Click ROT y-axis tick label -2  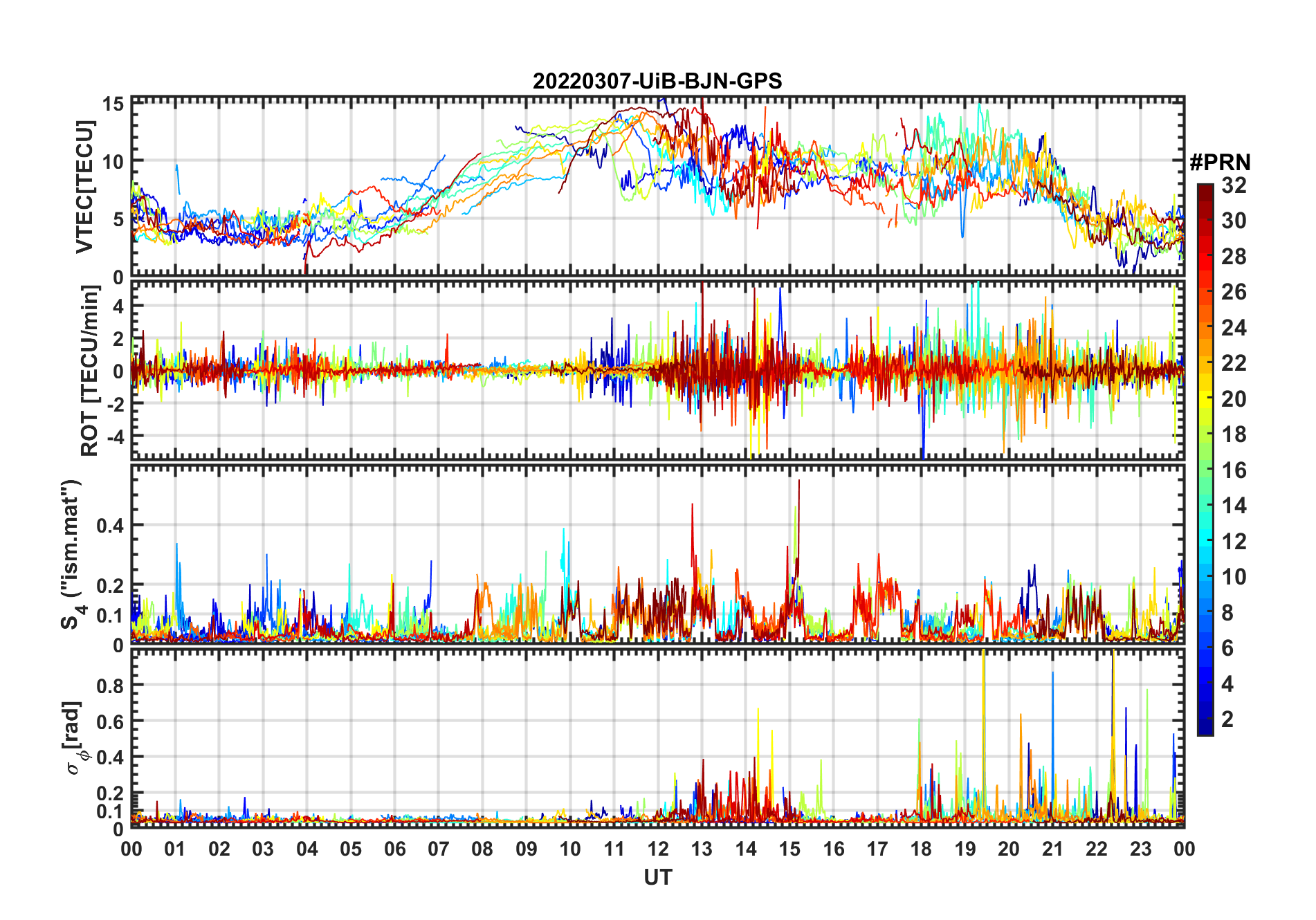pyautogui.click(x=116, y=404)
